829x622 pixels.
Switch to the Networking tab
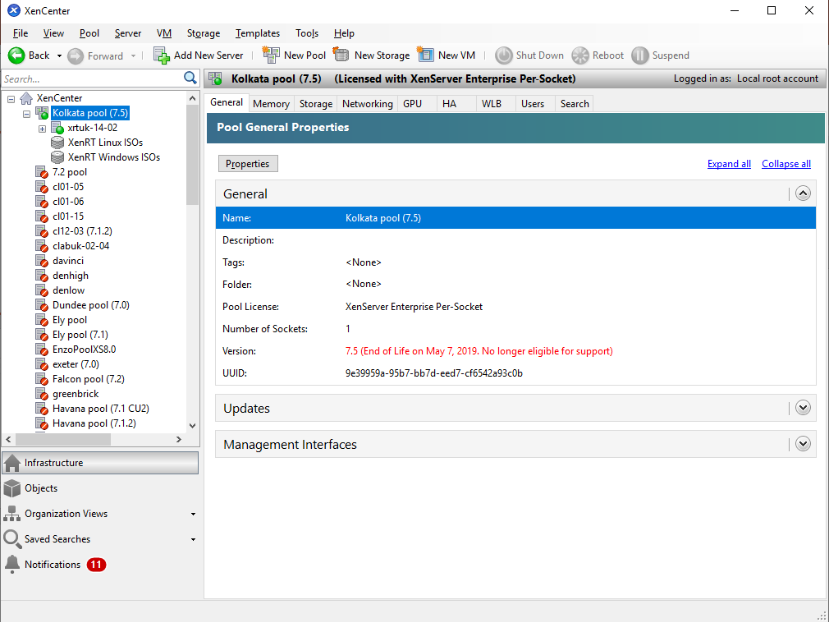367,103
